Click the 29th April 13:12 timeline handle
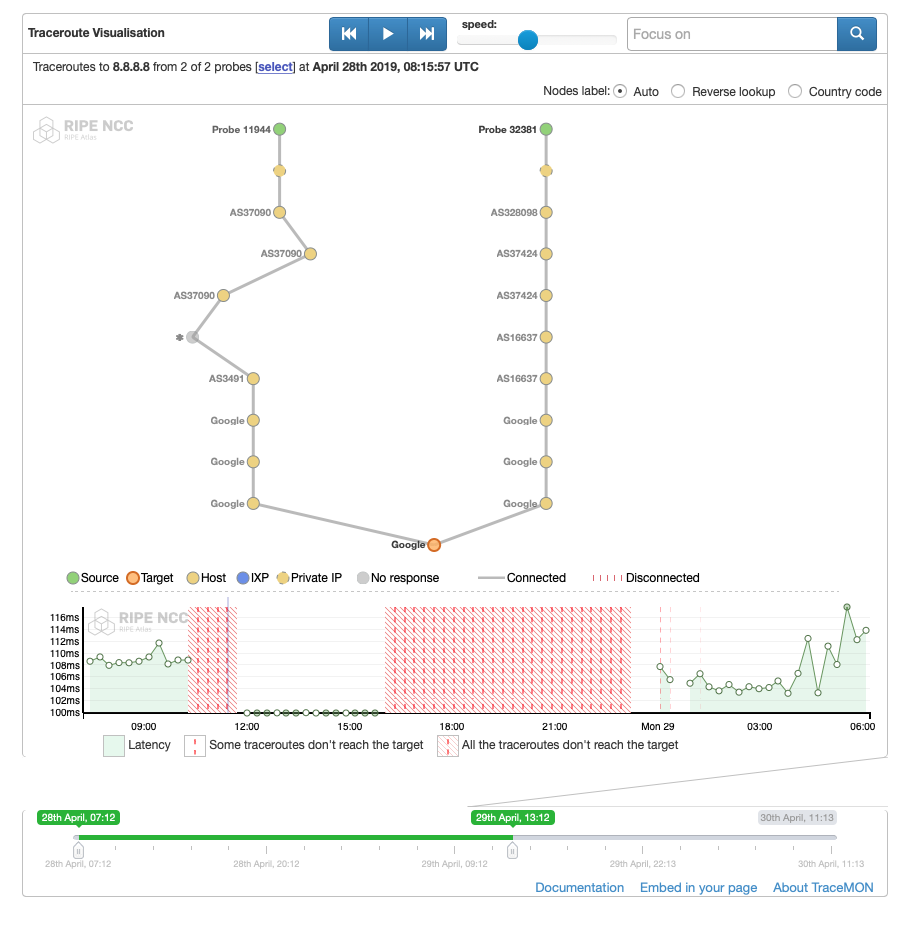The width and height of the screenshot is (904, 925). (x=512, y=851)
